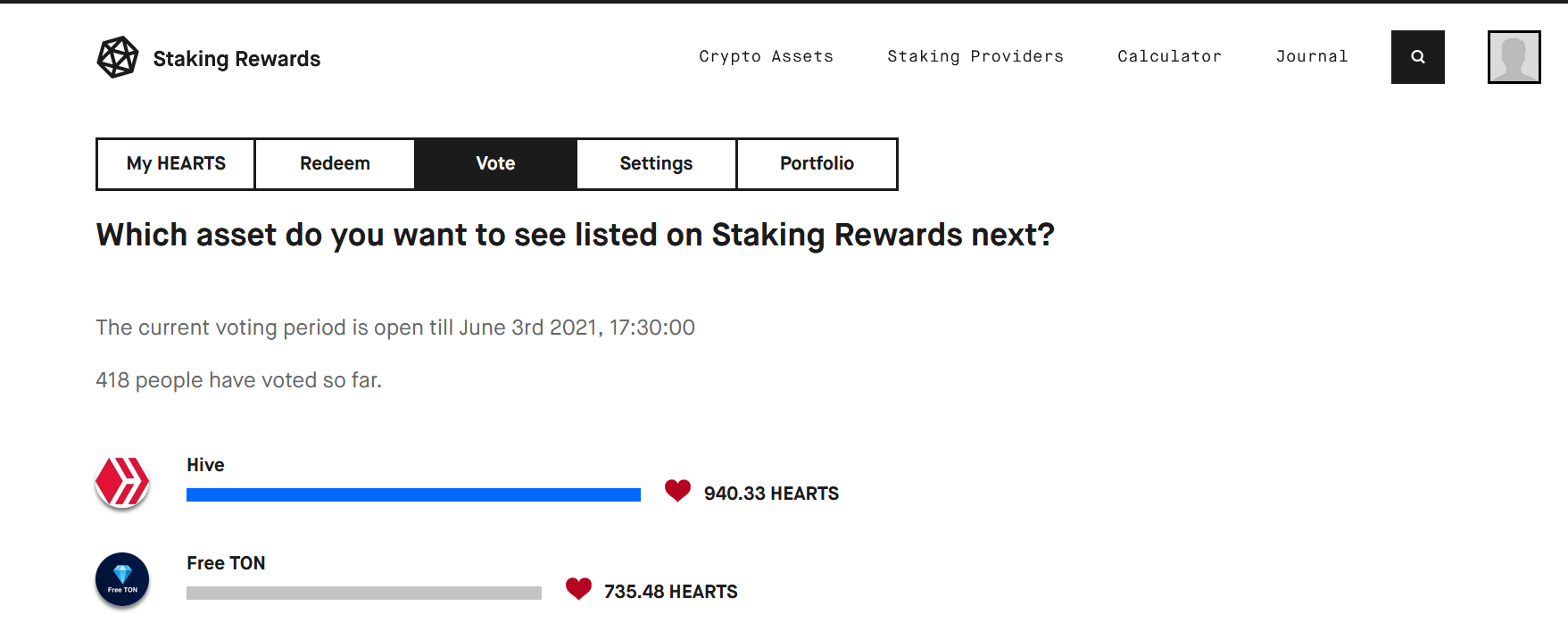The height and width of the screenshot is (639, 1568).
Task: Click the Free TON asset logo
Action: click(122, 579)
